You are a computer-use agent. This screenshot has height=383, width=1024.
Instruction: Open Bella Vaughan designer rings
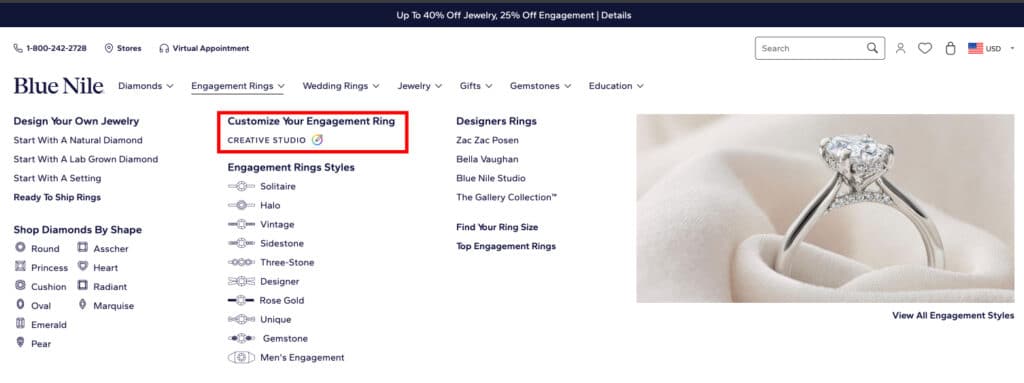click(x=487, y=159)
